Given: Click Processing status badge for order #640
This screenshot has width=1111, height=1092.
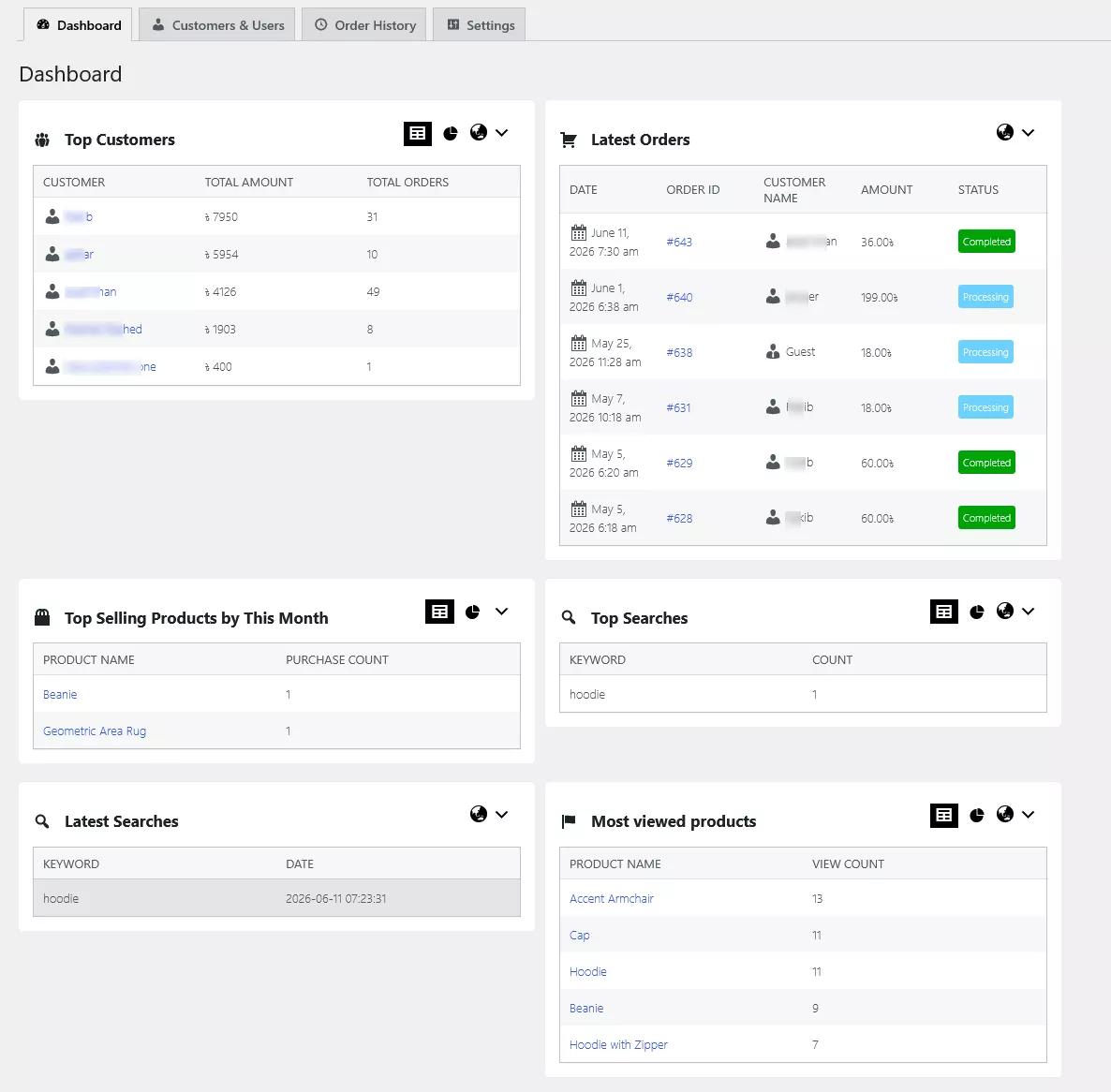Looking at the screenshot, I should click(x=985, y=297).
